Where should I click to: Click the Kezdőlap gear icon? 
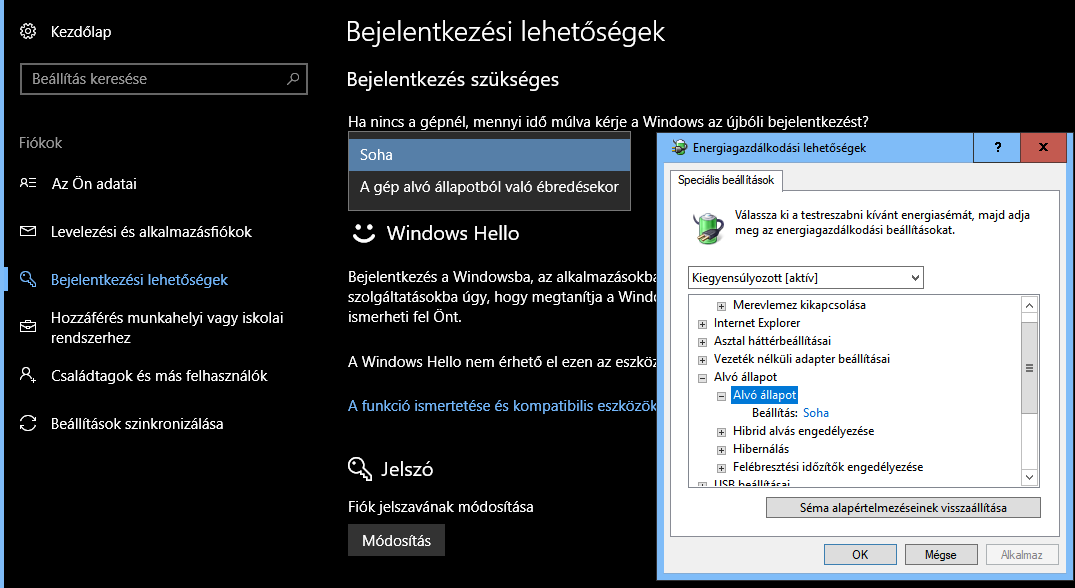[27, 31]
